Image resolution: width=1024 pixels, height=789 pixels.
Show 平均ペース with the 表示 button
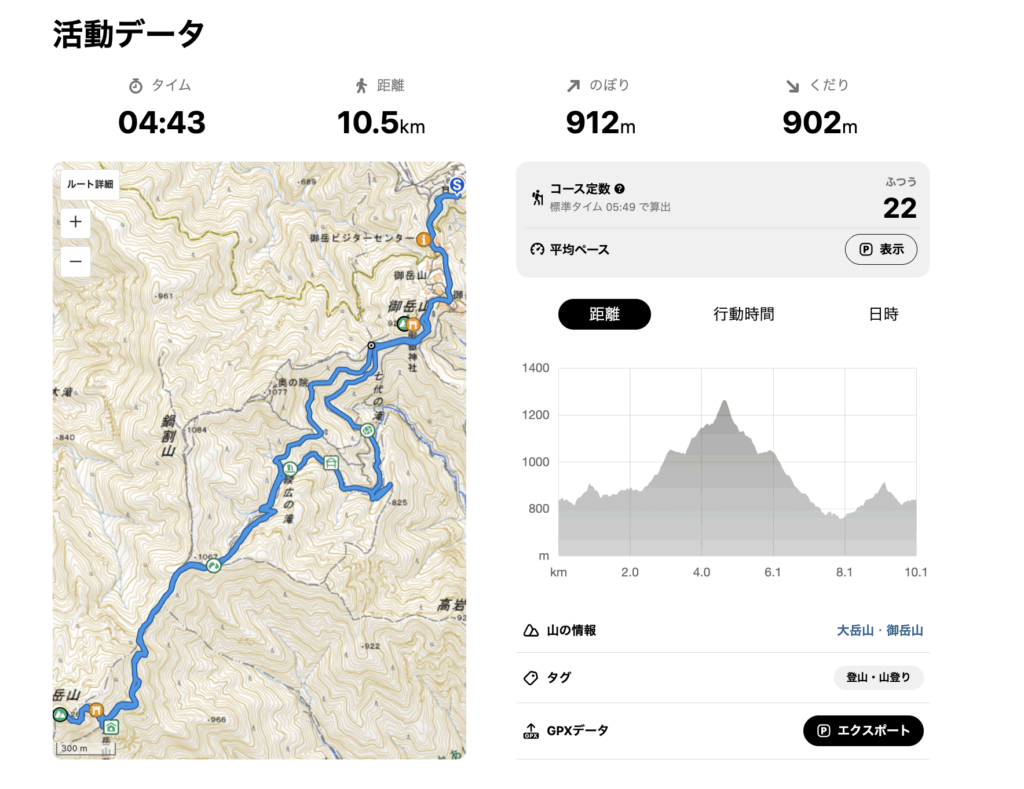pyautogui.click(x=880, y=249)
